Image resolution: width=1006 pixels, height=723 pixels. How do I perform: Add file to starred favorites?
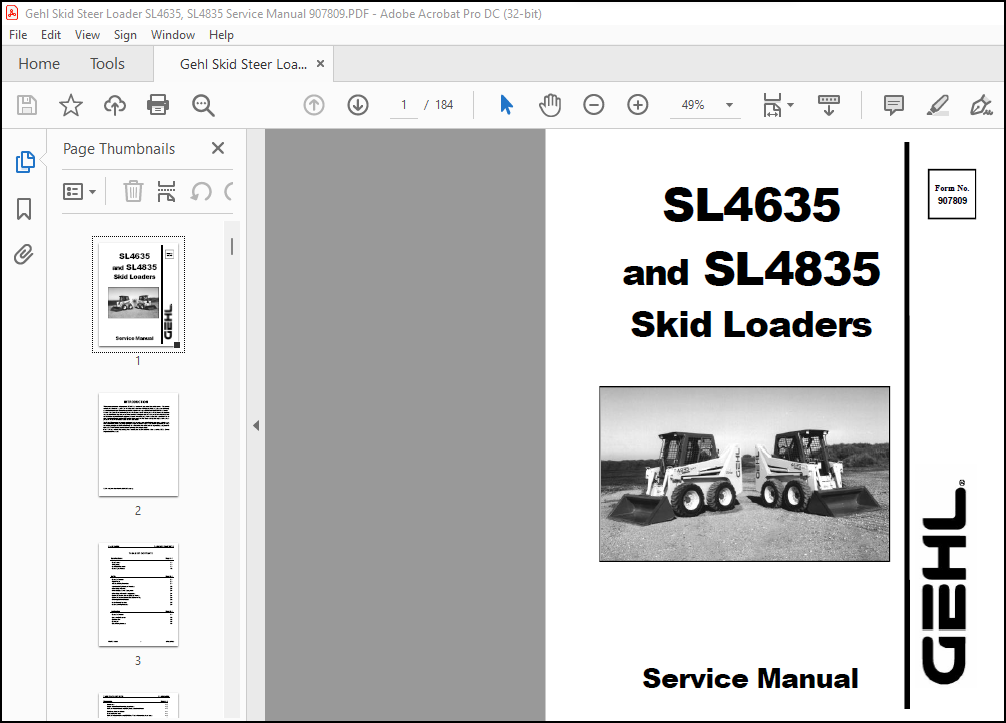[x=71, y=105]
